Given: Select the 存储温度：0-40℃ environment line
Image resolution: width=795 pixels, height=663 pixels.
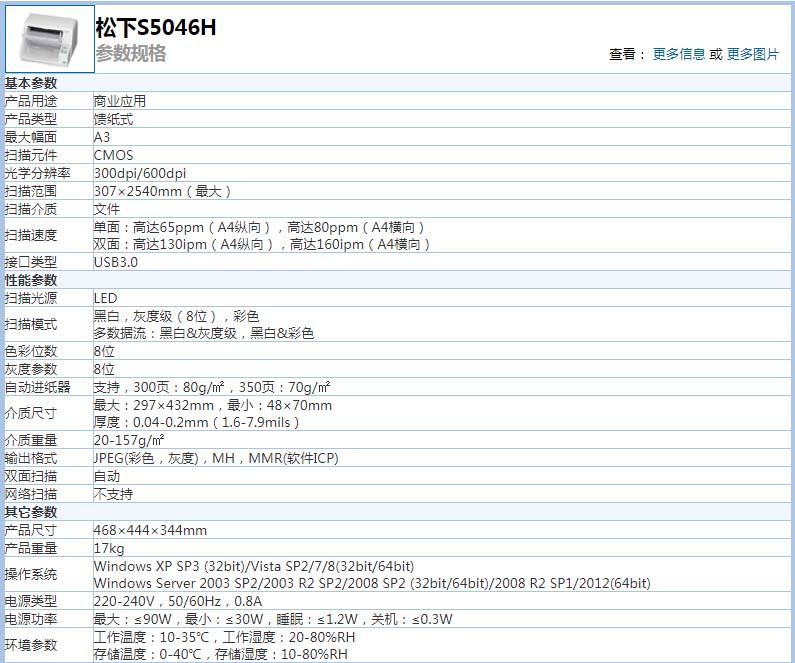Looking at the screenshot, I should point(221,654).
